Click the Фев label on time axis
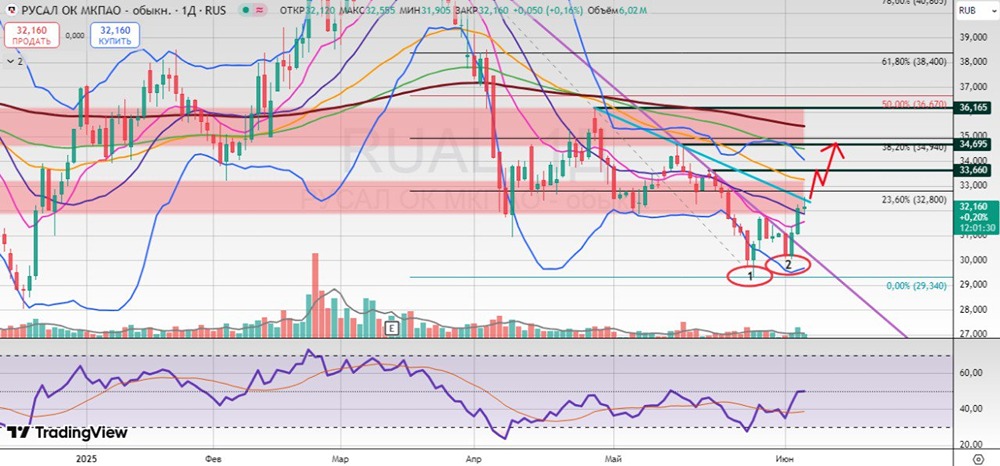The width and height of the screenshot is (1000, 466). click(214, 458)
